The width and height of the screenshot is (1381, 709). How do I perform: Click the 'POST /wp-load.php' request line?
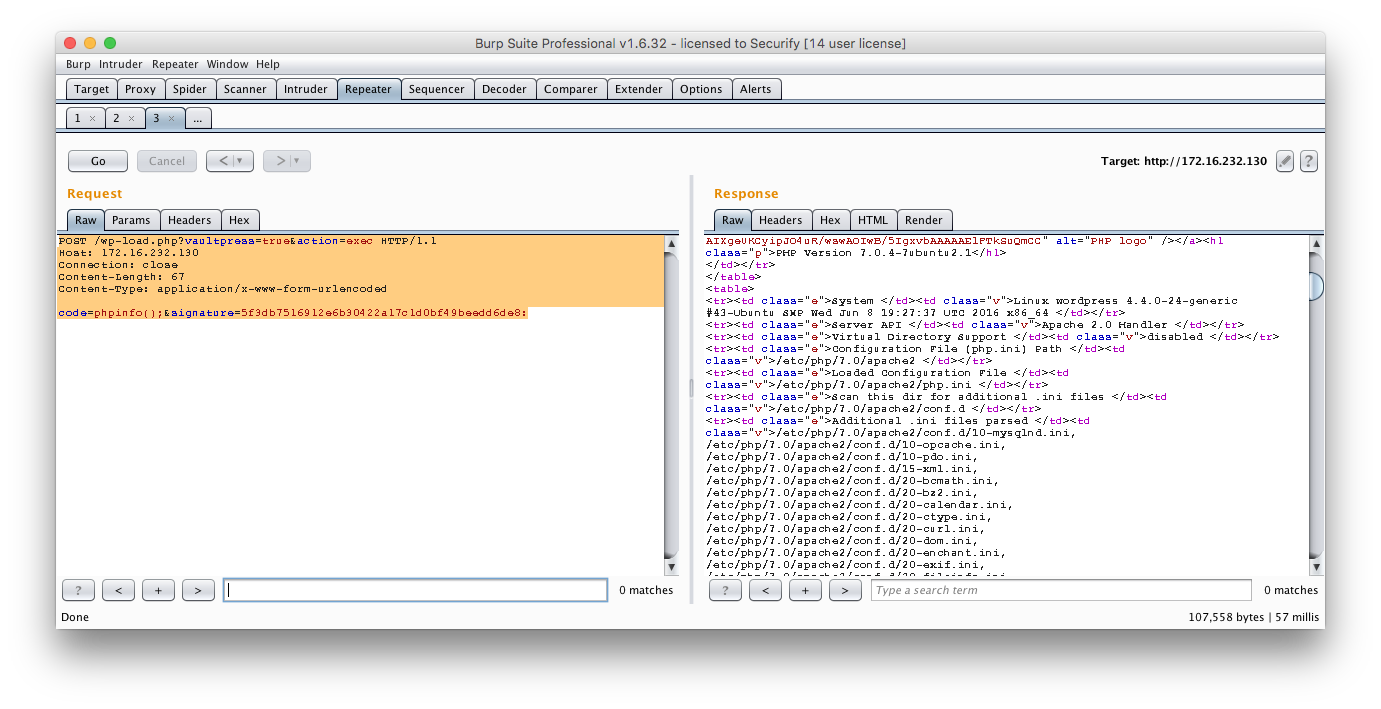(247, 241)
